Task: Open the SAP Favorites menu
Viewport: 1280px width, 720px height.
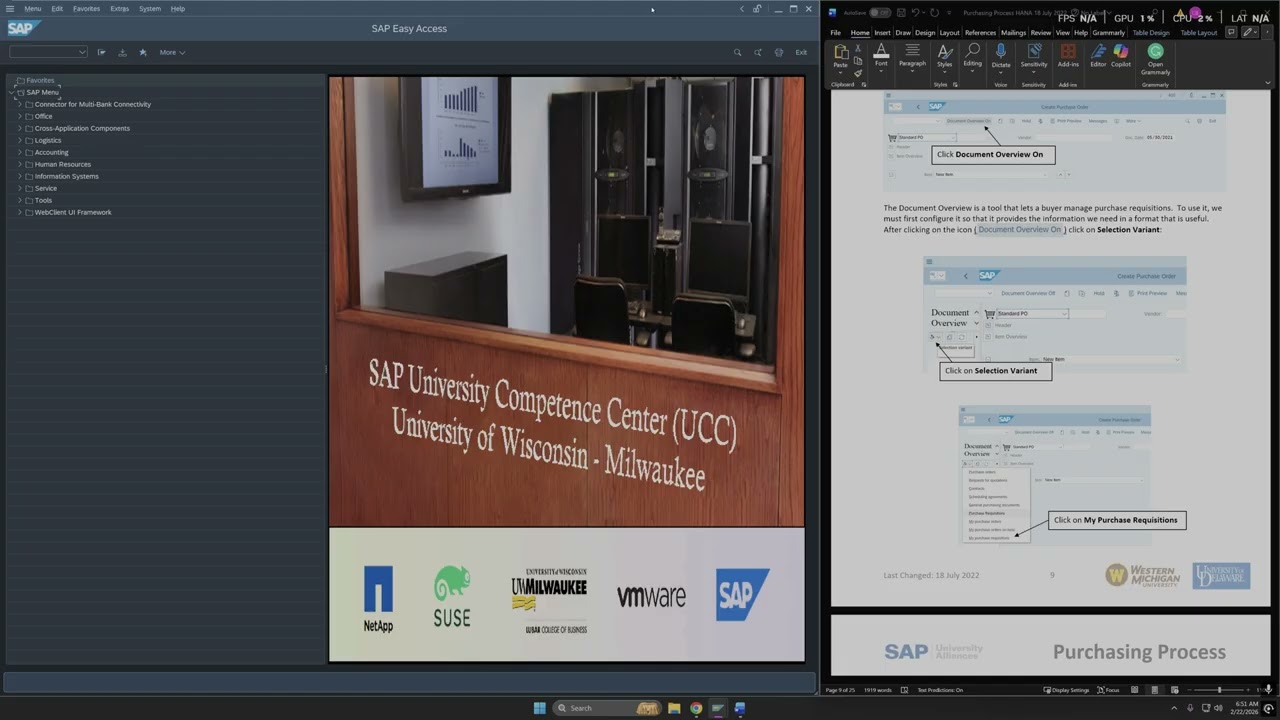Action: pyautogui.click(x=86, y=8)
